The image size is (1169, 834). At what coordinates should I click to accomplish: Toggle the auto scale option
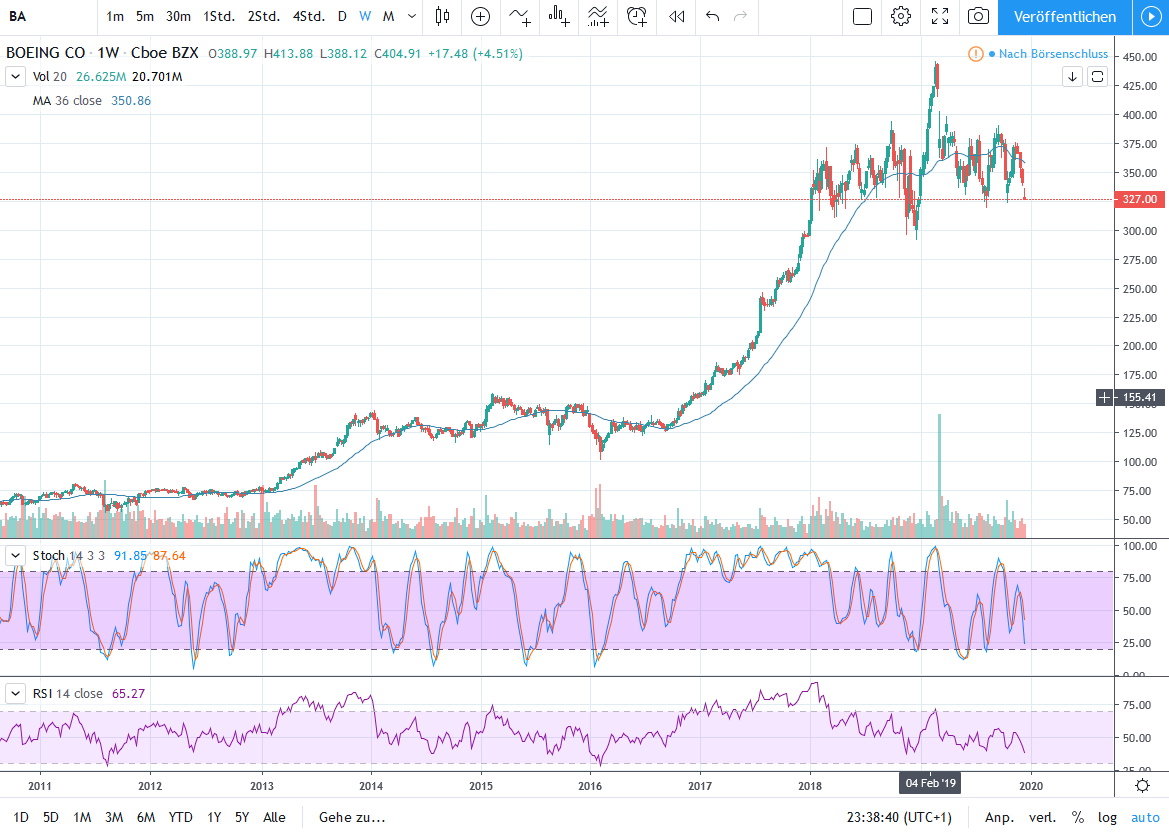1145,817
